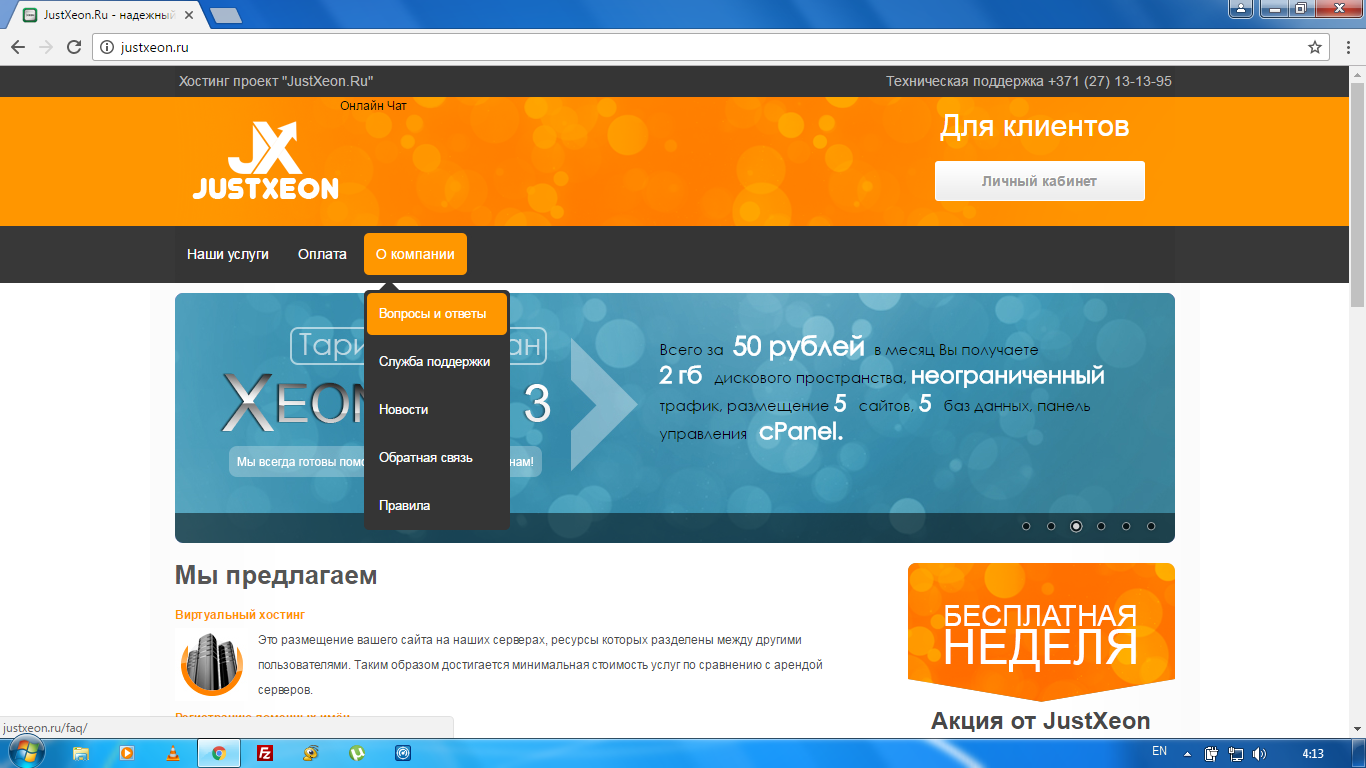The height and width of the screenshot is (768, 1366).
Task: Click the page vertical scrollbar thumb
Action: click(1357, 195)
